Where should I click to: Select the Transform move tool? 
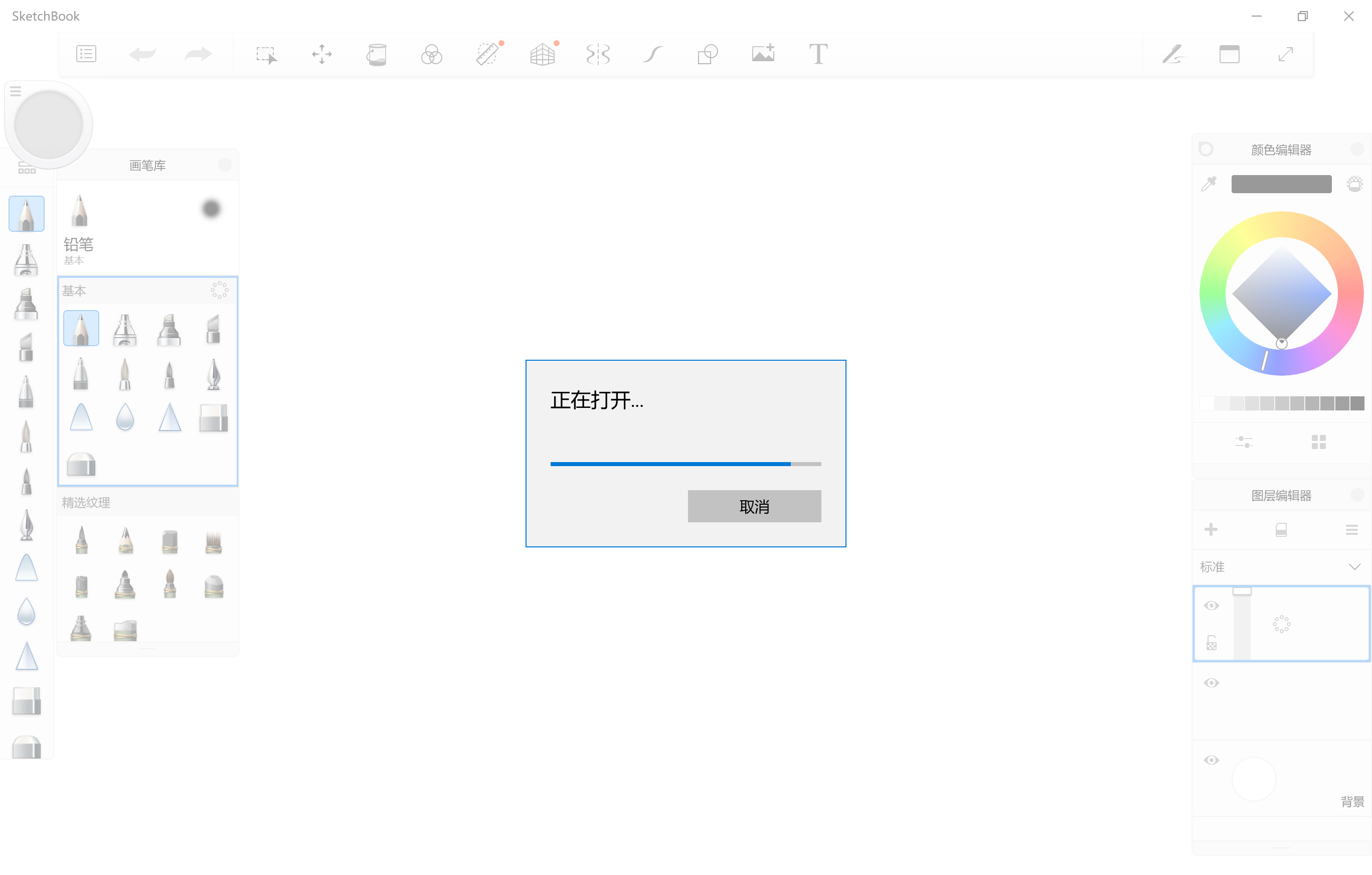[321, 54]
